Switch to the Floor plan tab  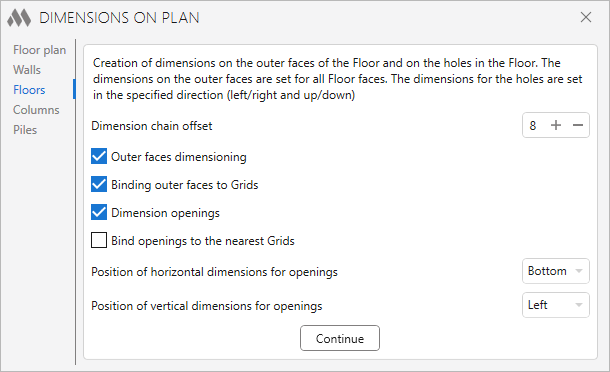coord(40,50)
